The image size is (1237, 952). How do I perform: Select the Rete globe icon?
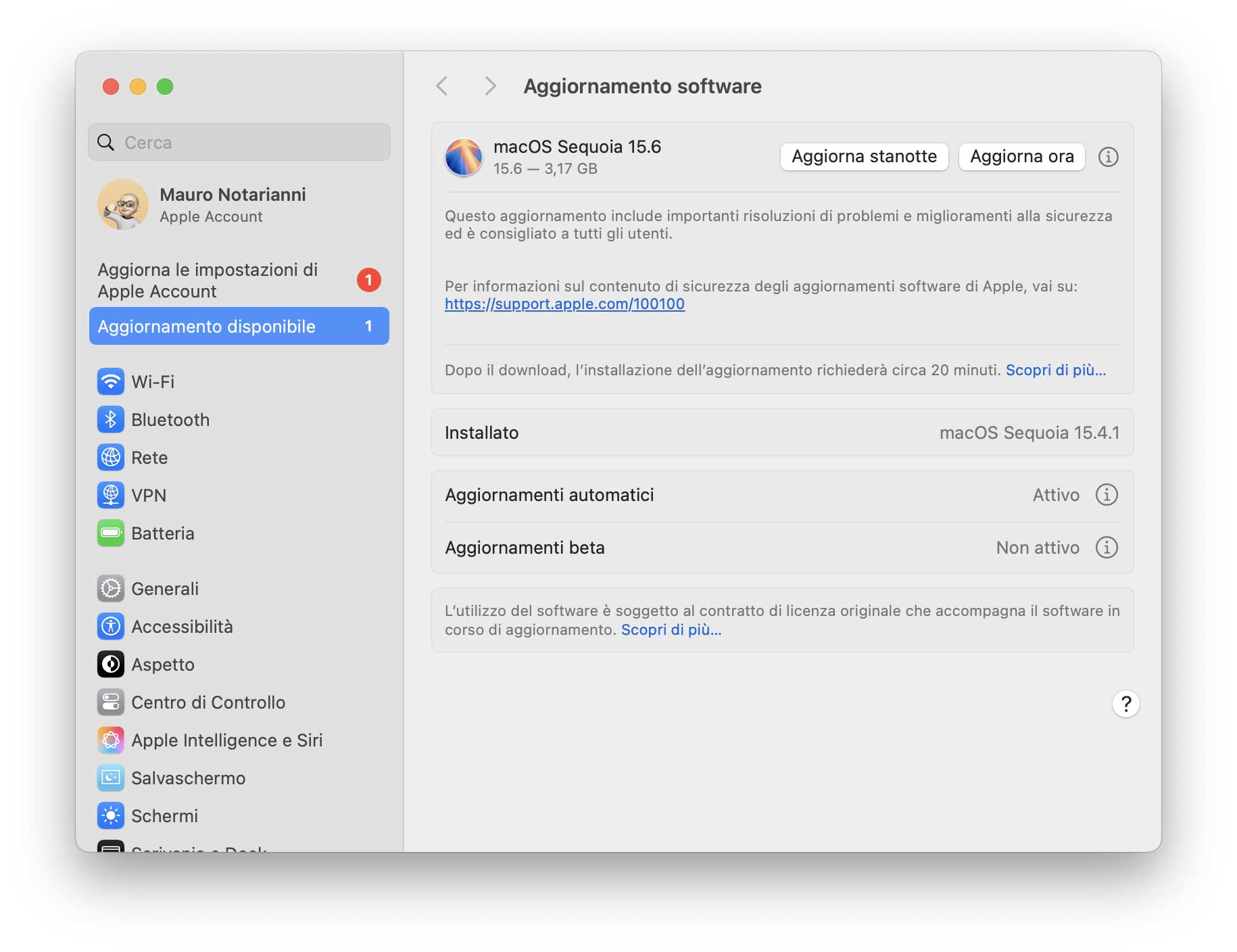click(111, 458)
